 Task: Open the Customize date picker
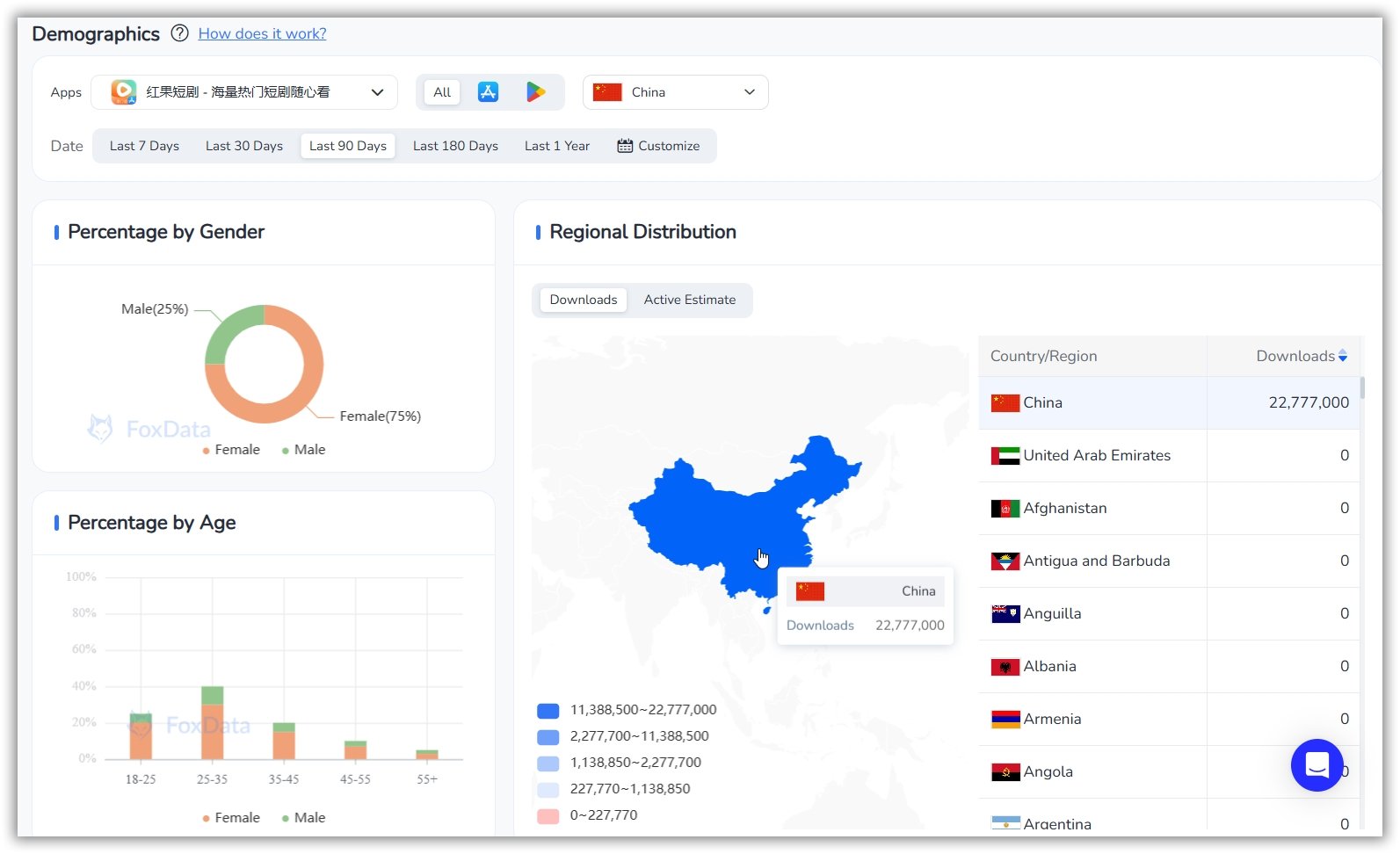pyautogui.click(x=658, y=146)
